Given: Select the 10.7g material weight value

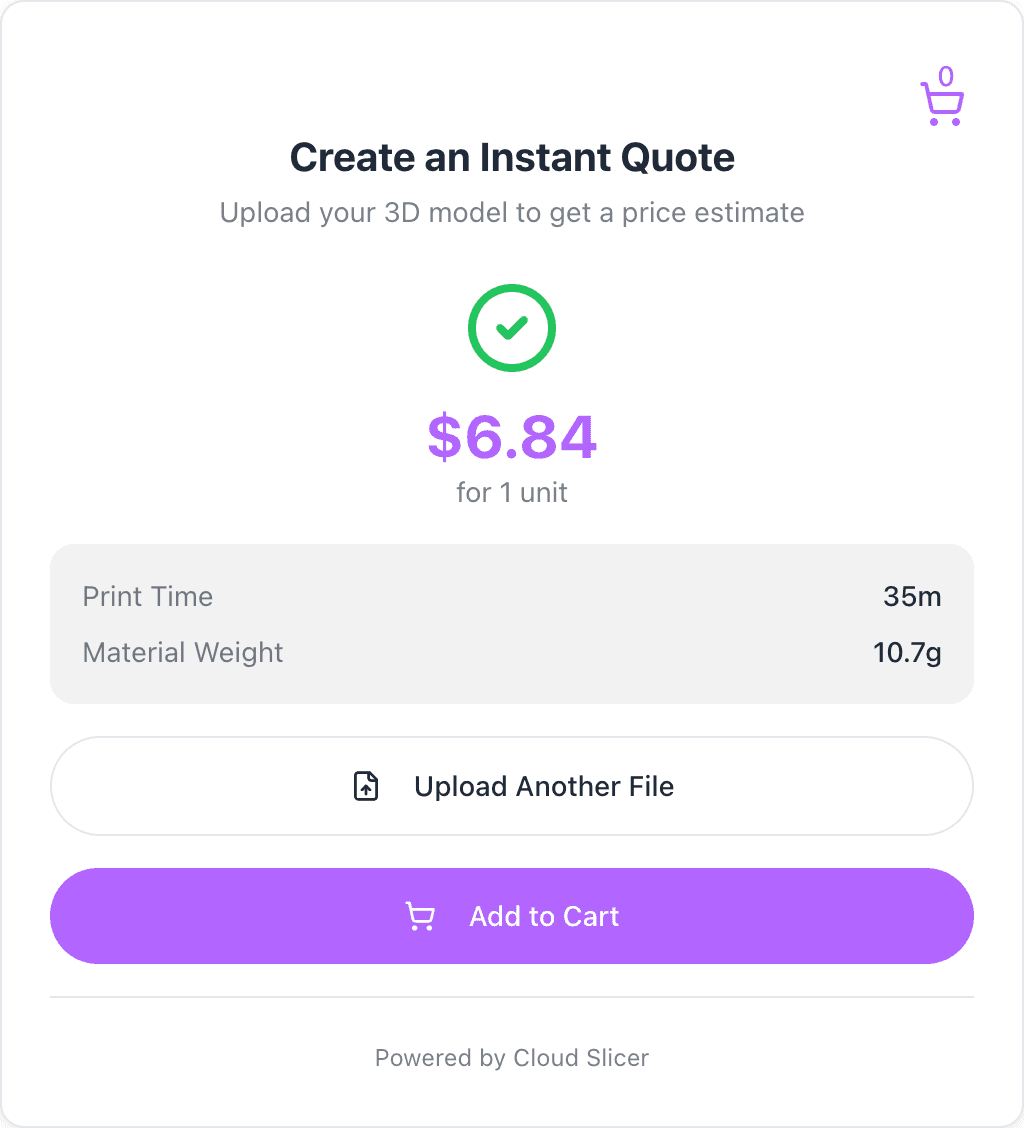Looking at the screenshot, I should tap(907, 653).
